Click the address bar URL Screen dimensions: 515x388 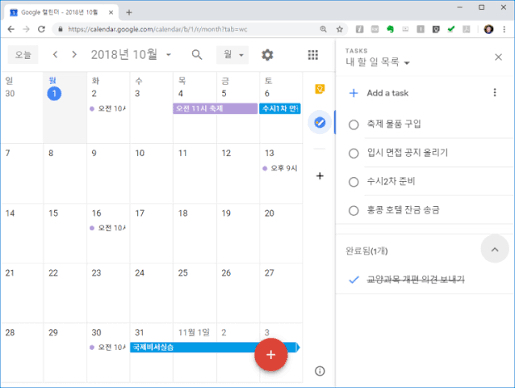point(157,29)
